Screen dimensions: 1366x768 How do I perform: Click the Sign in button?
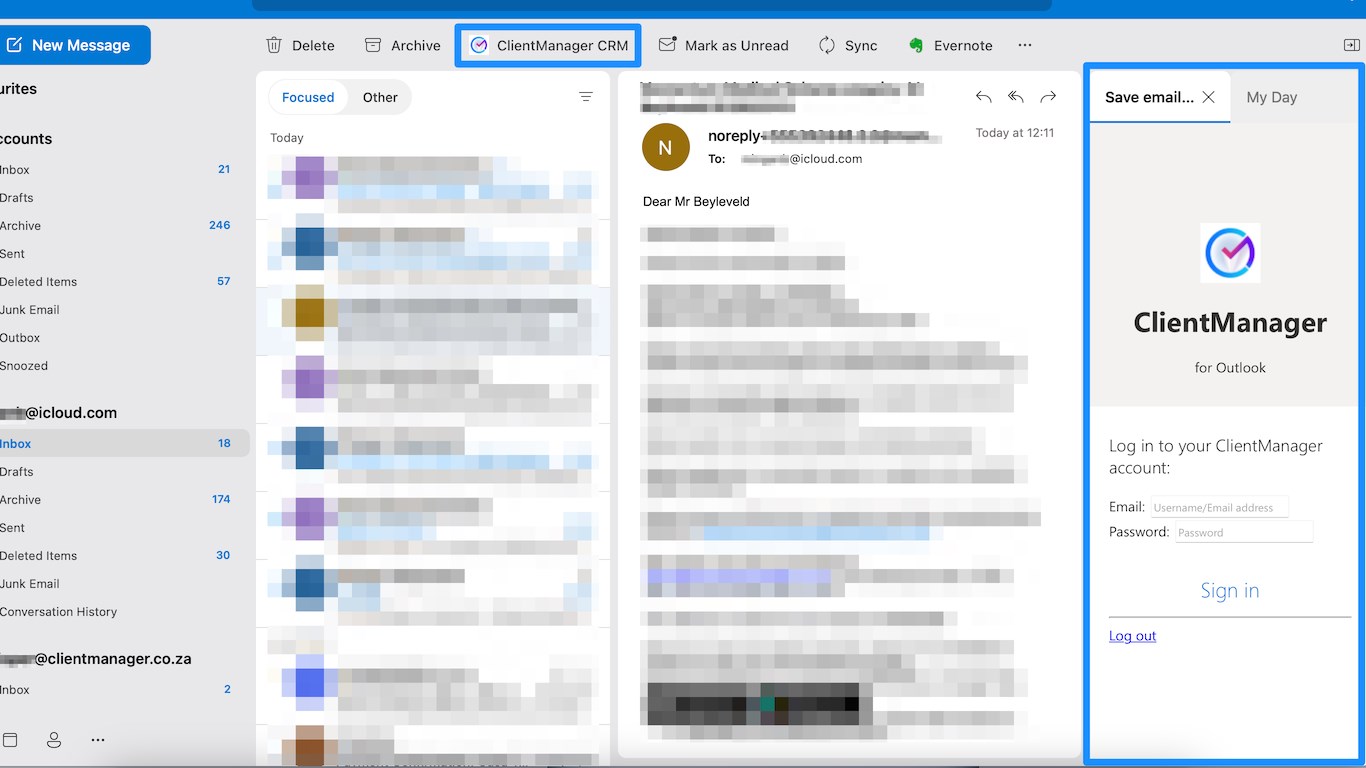(1230, 591)
